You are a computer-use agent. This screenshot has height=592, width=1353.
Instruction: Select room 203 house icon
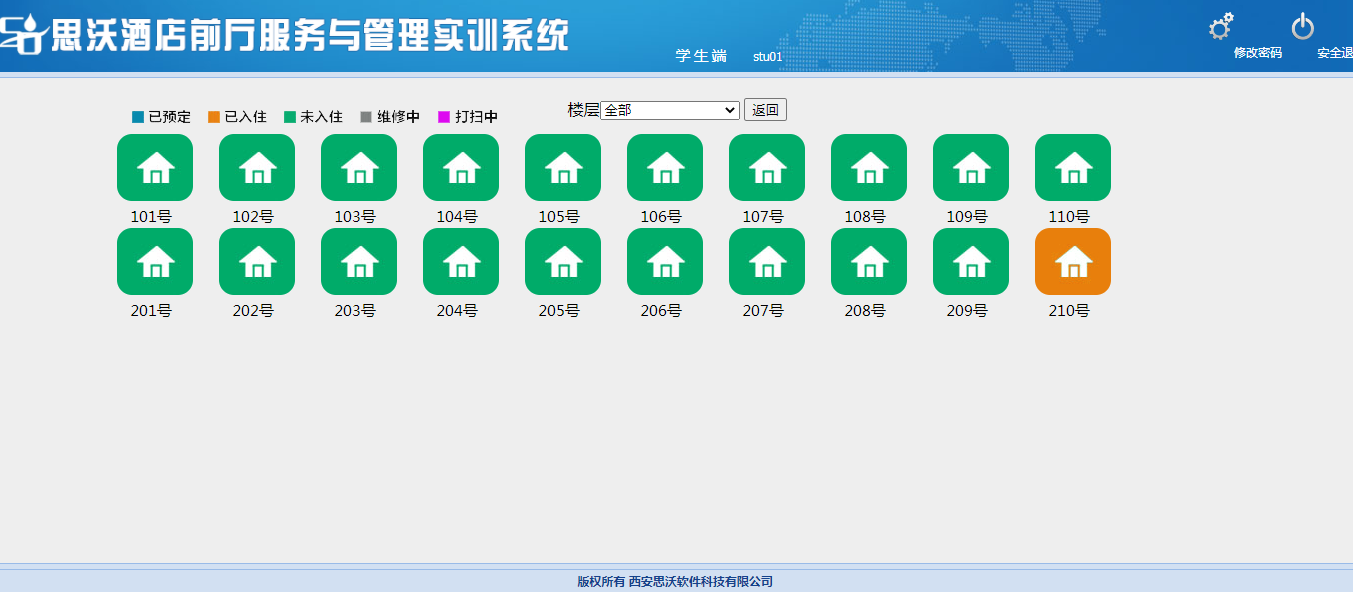pyautogui.click(x=359, y=262)
